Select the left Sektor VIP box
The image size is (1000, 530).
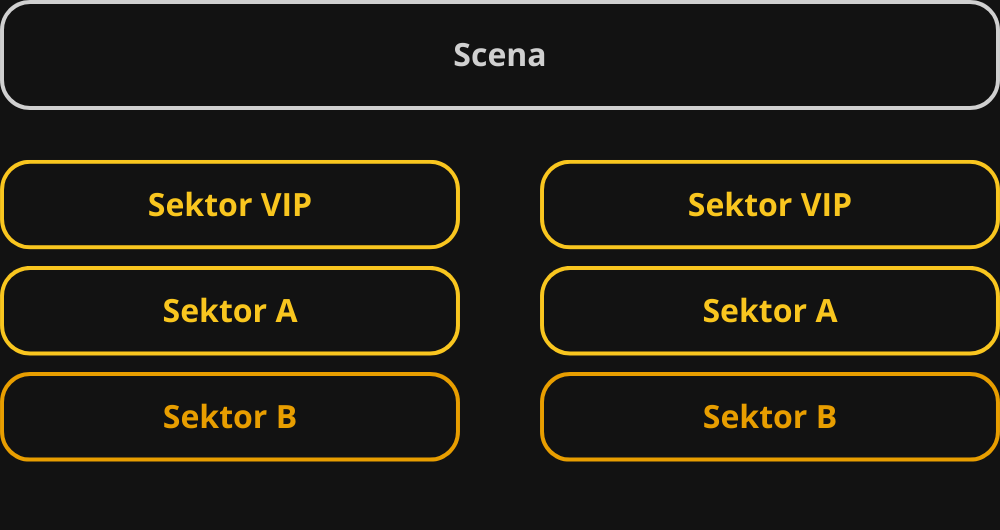pos(230,205)
